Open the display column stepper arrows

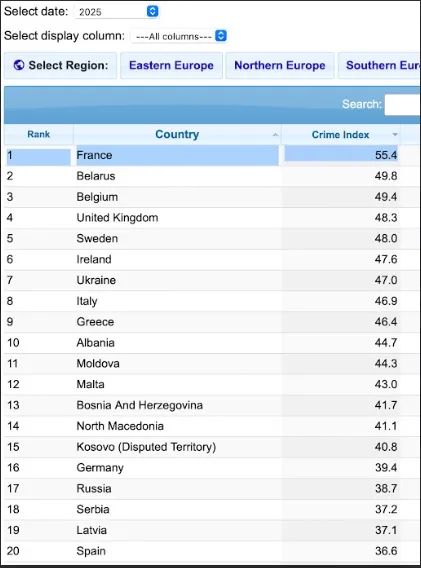click(x=221, y=36)
